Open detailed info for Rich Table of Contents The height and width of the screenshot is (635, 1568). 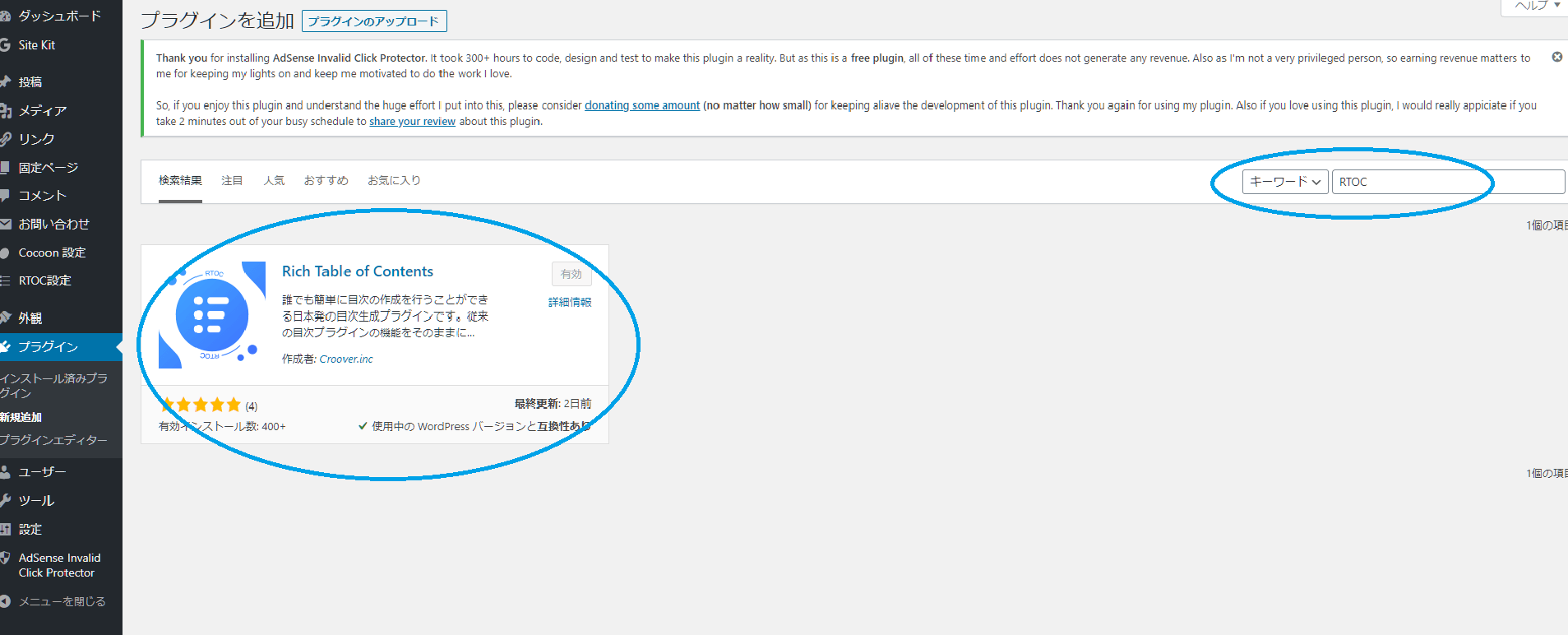pyautogui.click(x=570, y=303)
